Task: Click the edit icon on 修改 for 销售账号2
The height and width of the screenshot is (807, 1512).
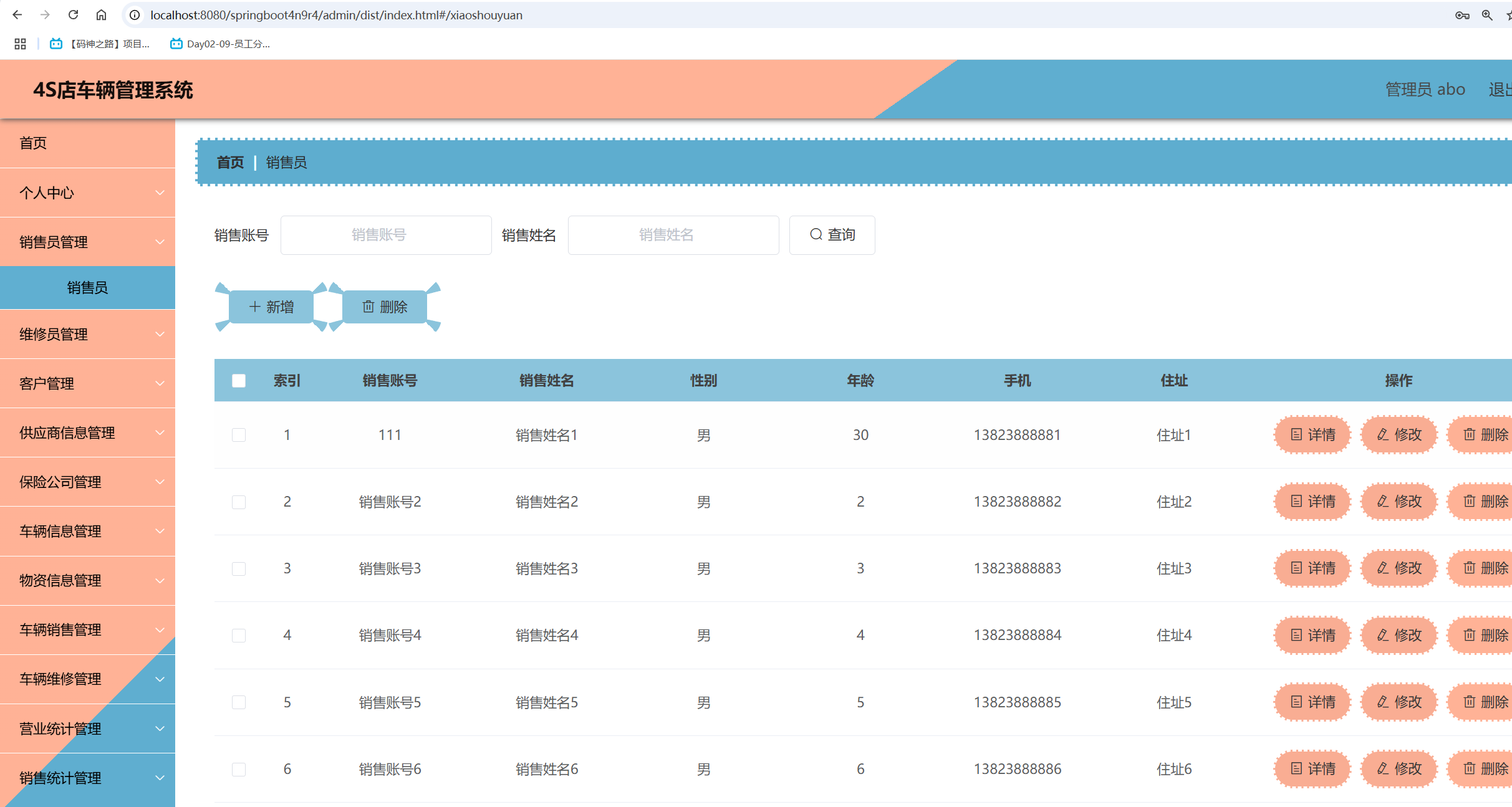Action: [1382, 501]
